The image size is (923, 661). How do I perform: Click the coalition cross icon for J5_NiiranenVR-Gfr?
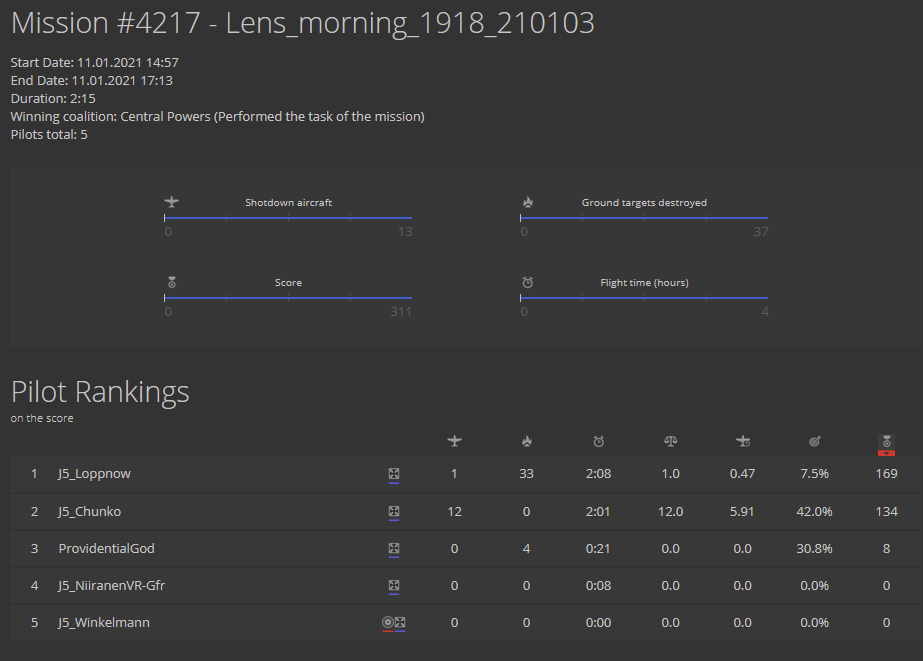tap(394, 586)
